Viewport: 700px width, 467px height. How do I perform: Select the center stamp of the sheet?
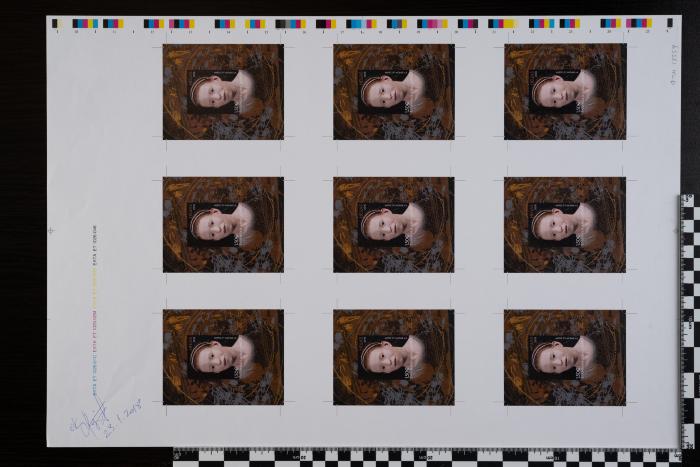[394, 225]
